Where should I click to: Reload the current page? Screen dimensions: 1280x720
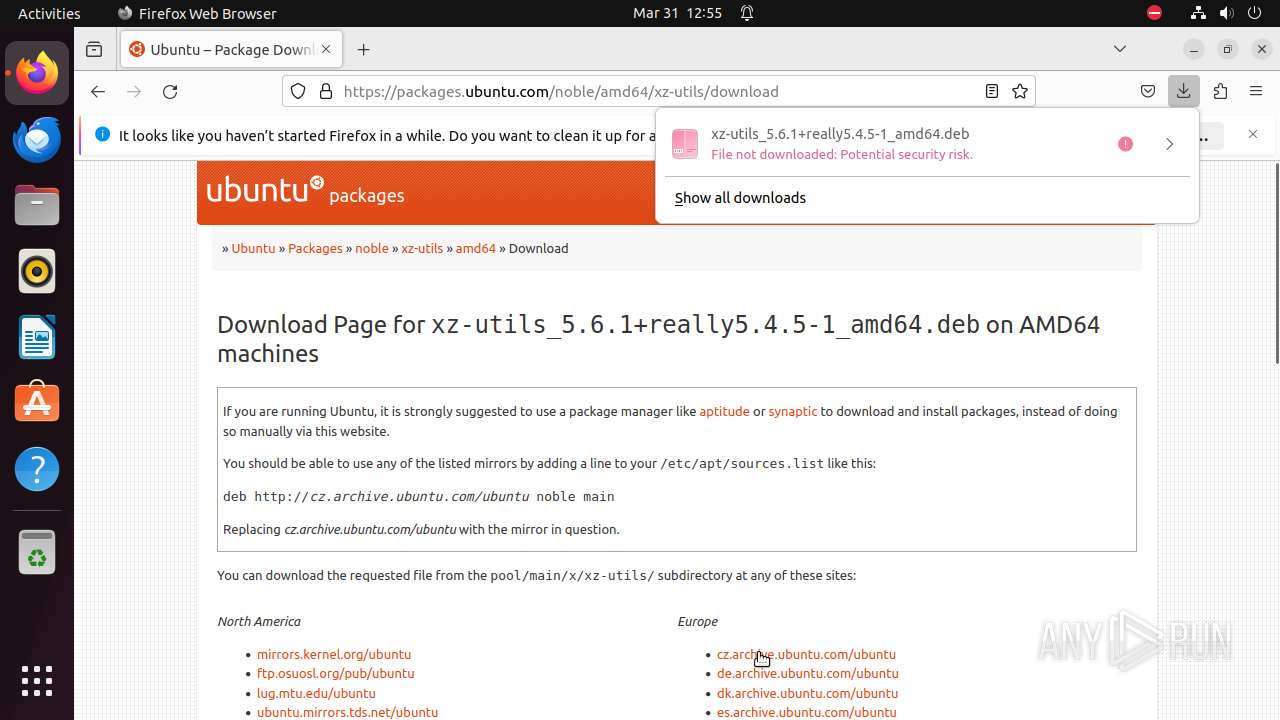[170, 91]
